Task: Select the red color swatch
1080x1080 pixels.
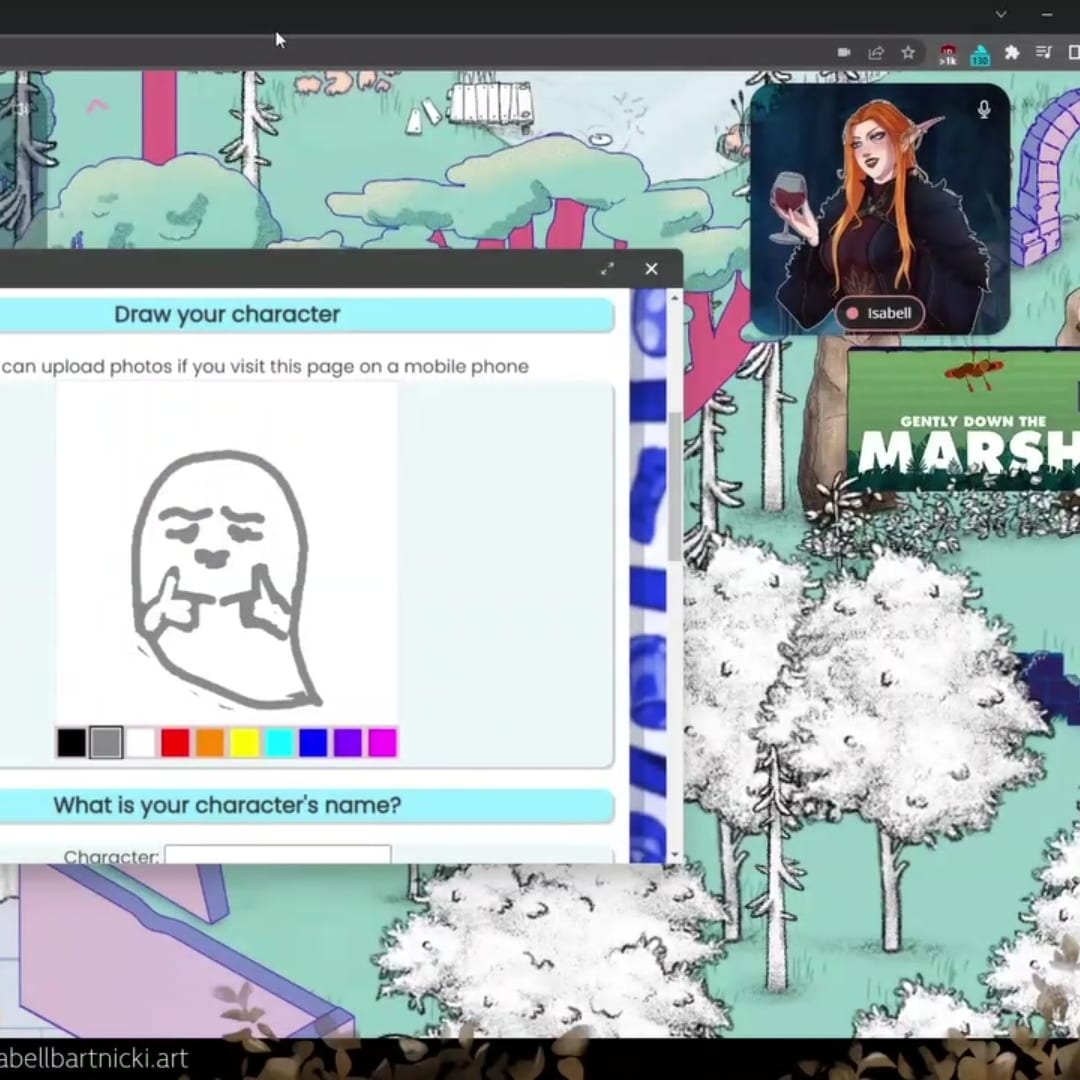Action: (x=175, y=743)
